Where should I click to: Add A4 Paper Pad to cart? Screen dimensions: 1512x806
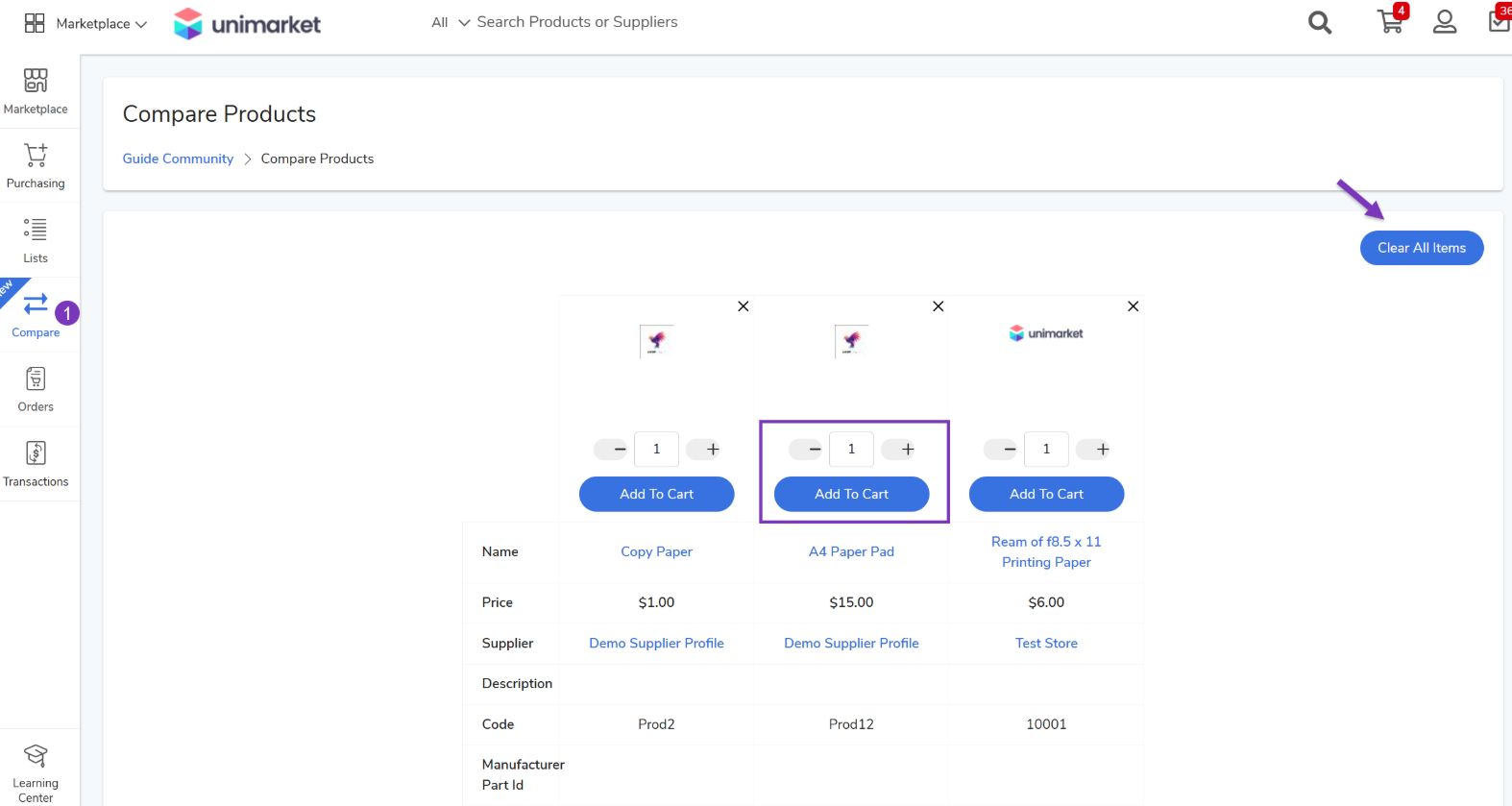(x=851, y=494)
